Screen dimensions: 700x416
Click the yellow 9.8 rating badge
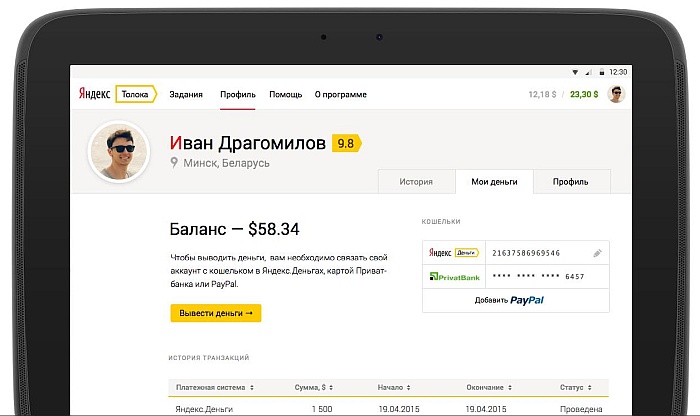click(346, 143)
